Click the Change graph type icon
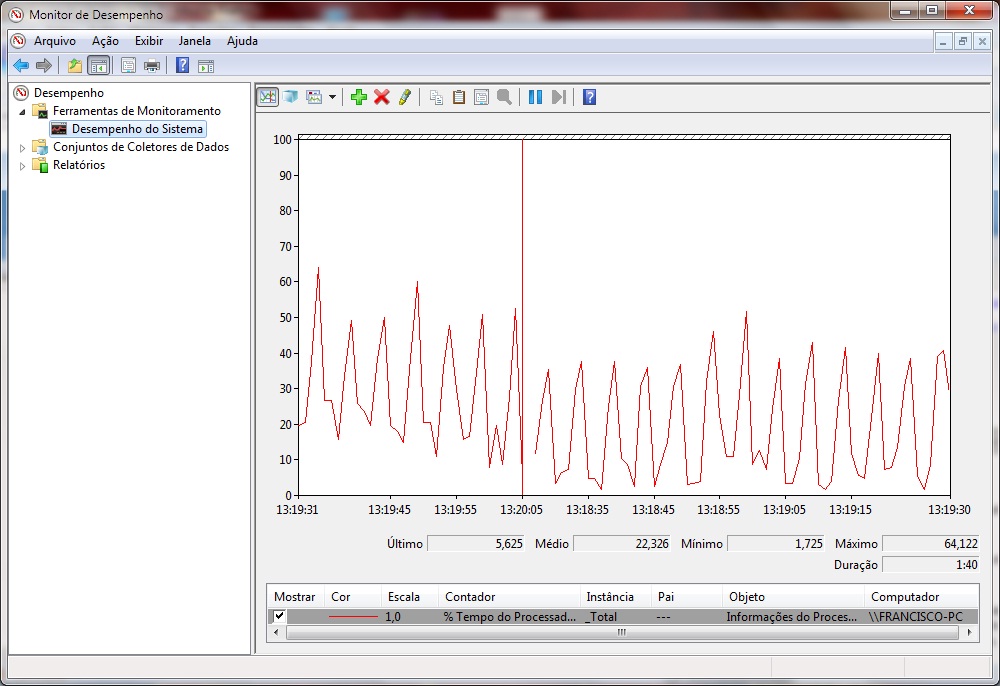The image size is (1000, 686). click(314, 97)
